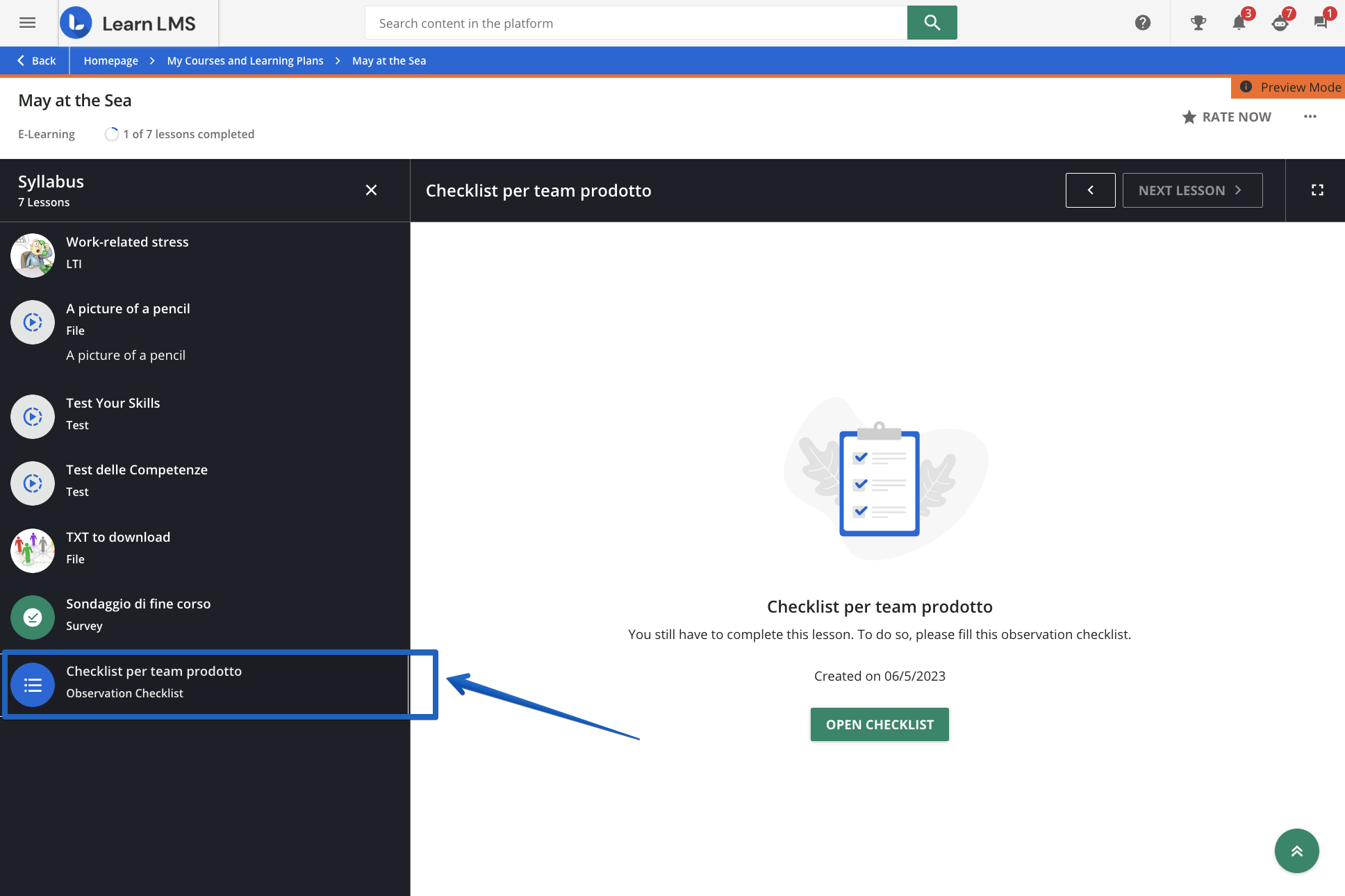Open the virtual coach robot icon
This screenshot has height=896, width=1345.
click(x=1280, y=23)
